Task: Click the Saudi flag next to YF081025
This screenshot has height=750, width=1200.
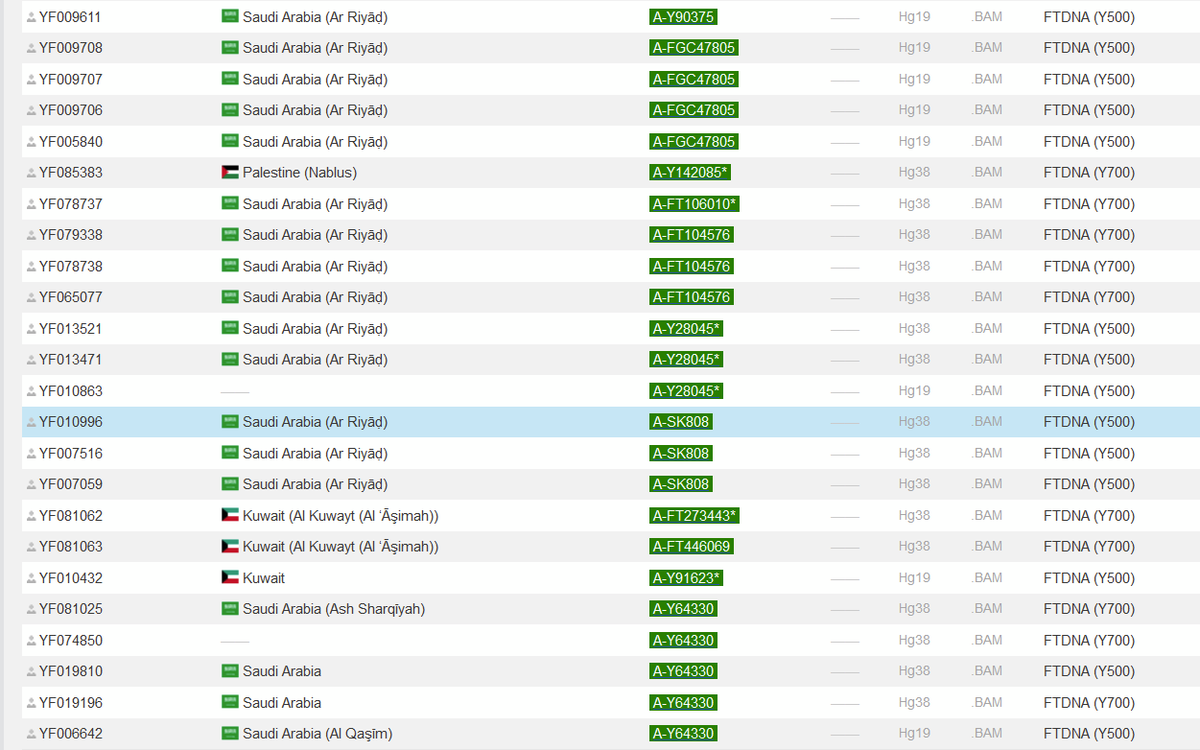Action: pyautogui.click(x=230, y=608)
